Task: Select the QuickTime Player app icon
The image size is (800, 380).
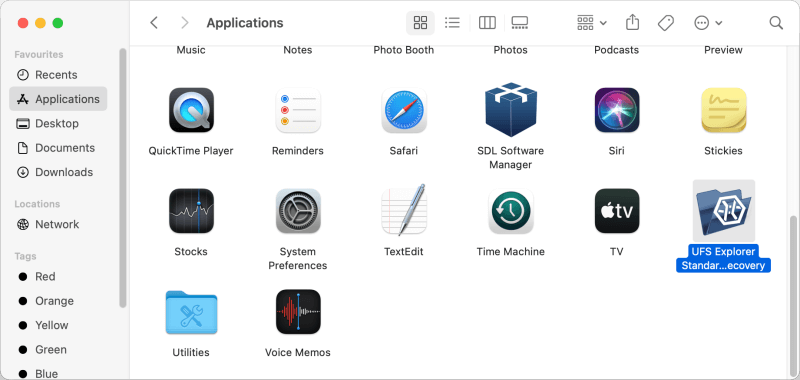Action: tap(191, 110)
